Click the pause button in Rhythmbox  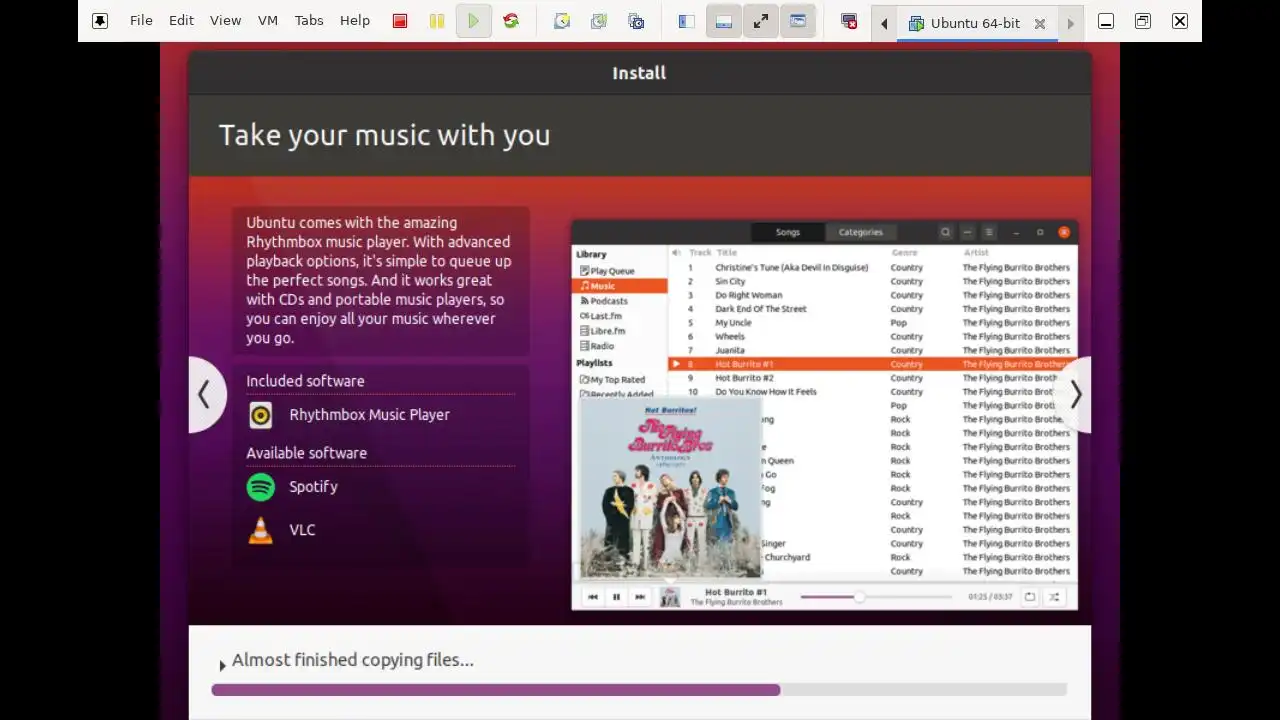(616, 597)
